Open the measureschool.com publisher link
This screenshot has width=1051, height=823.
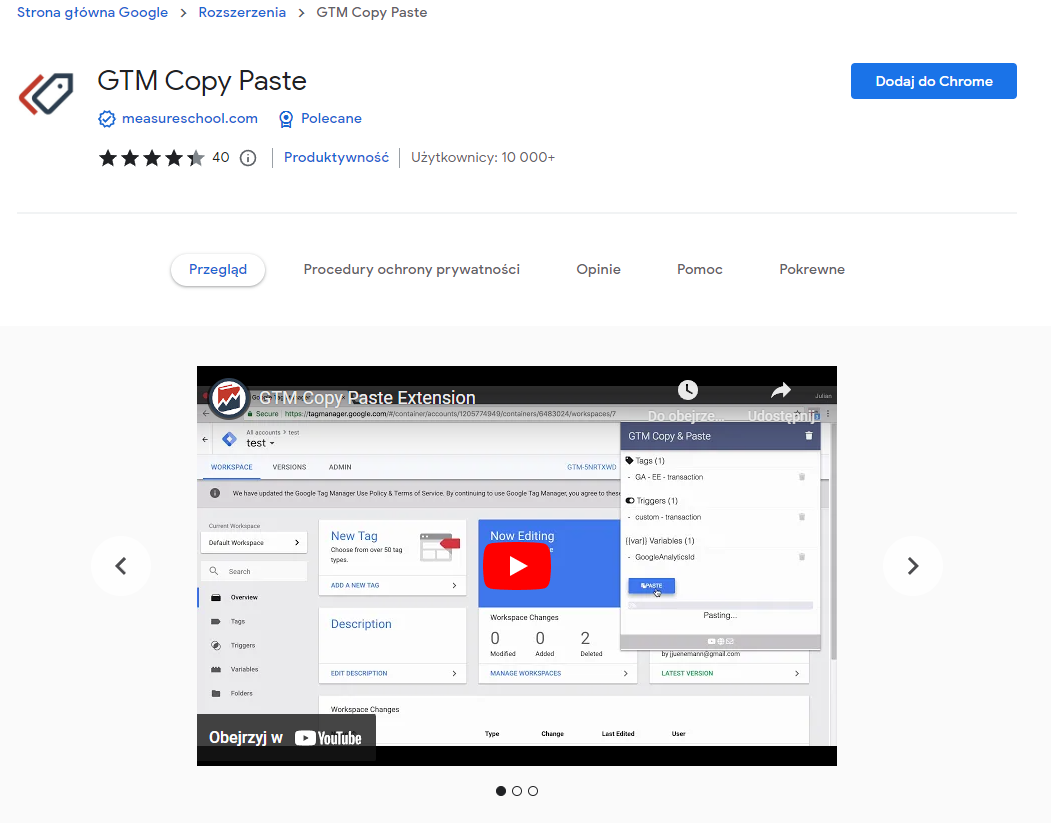click(190, 119)
